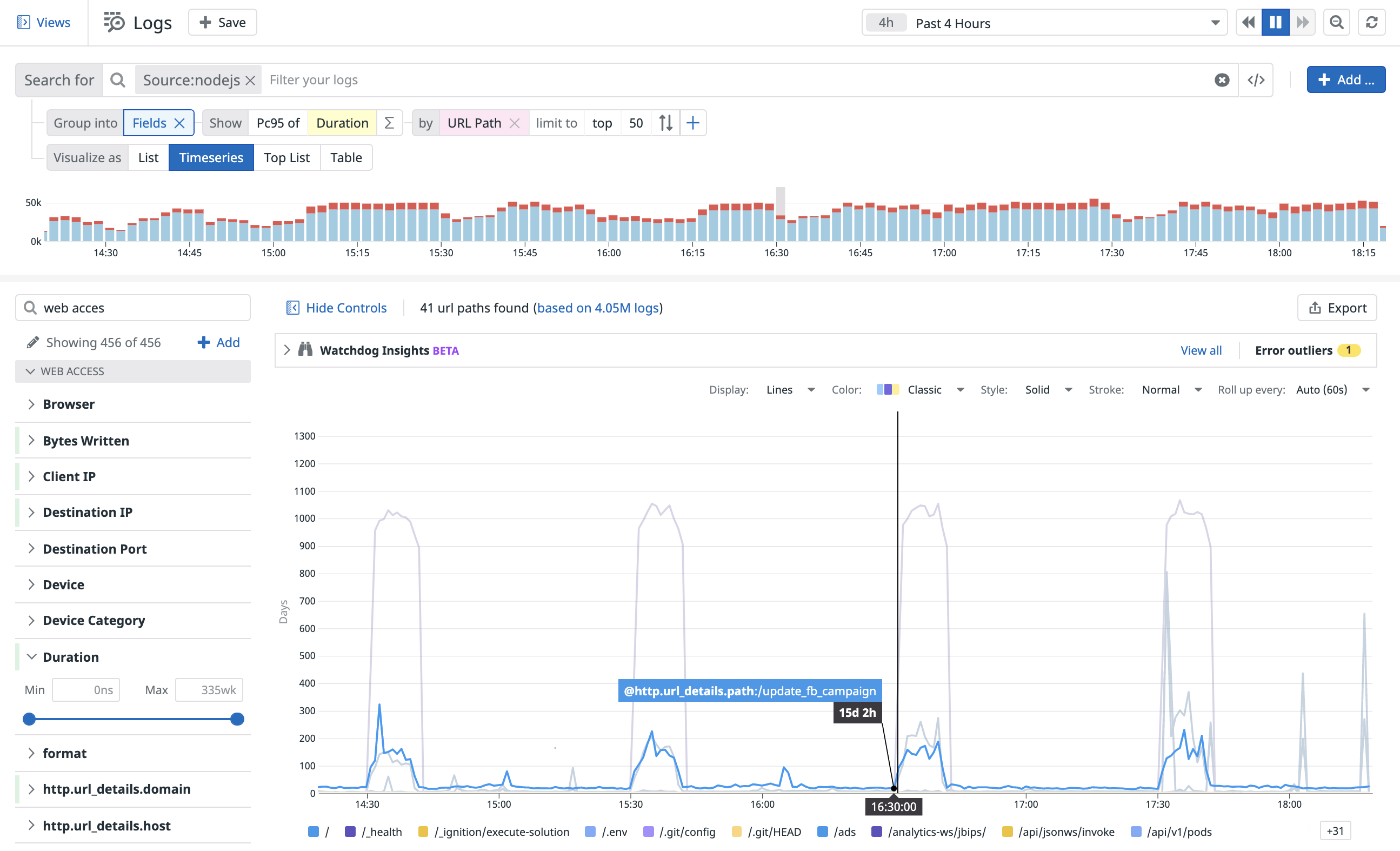Select the Error outliers tab
The image size is (1400, 851).
tap(1295, 350)
